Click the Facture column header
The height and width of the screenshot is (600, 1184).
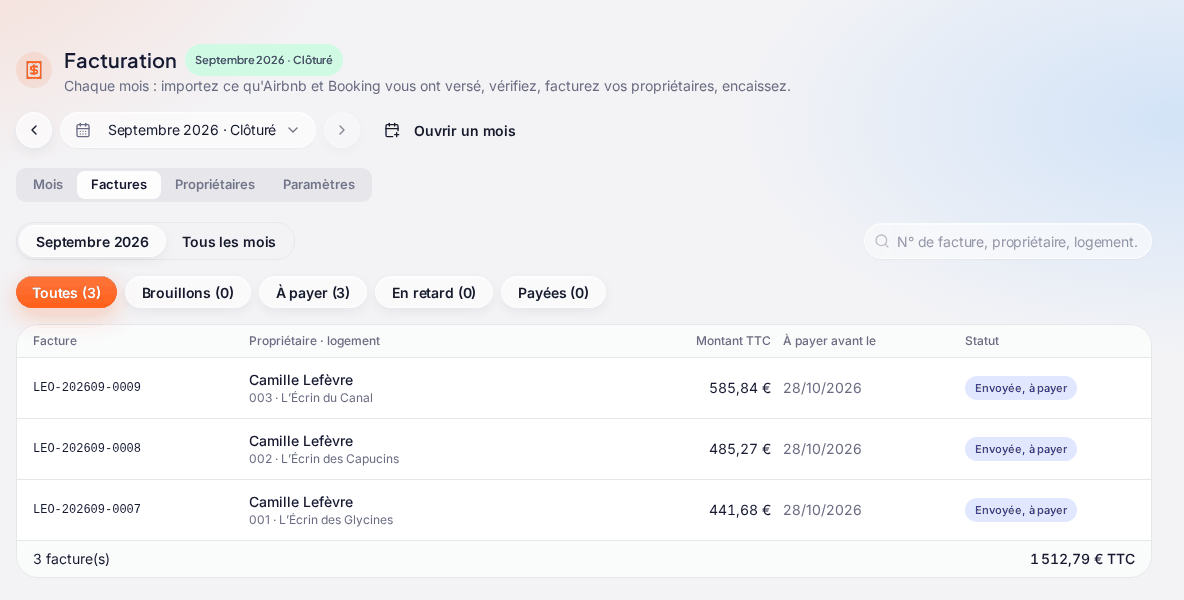tap(55, 341)
